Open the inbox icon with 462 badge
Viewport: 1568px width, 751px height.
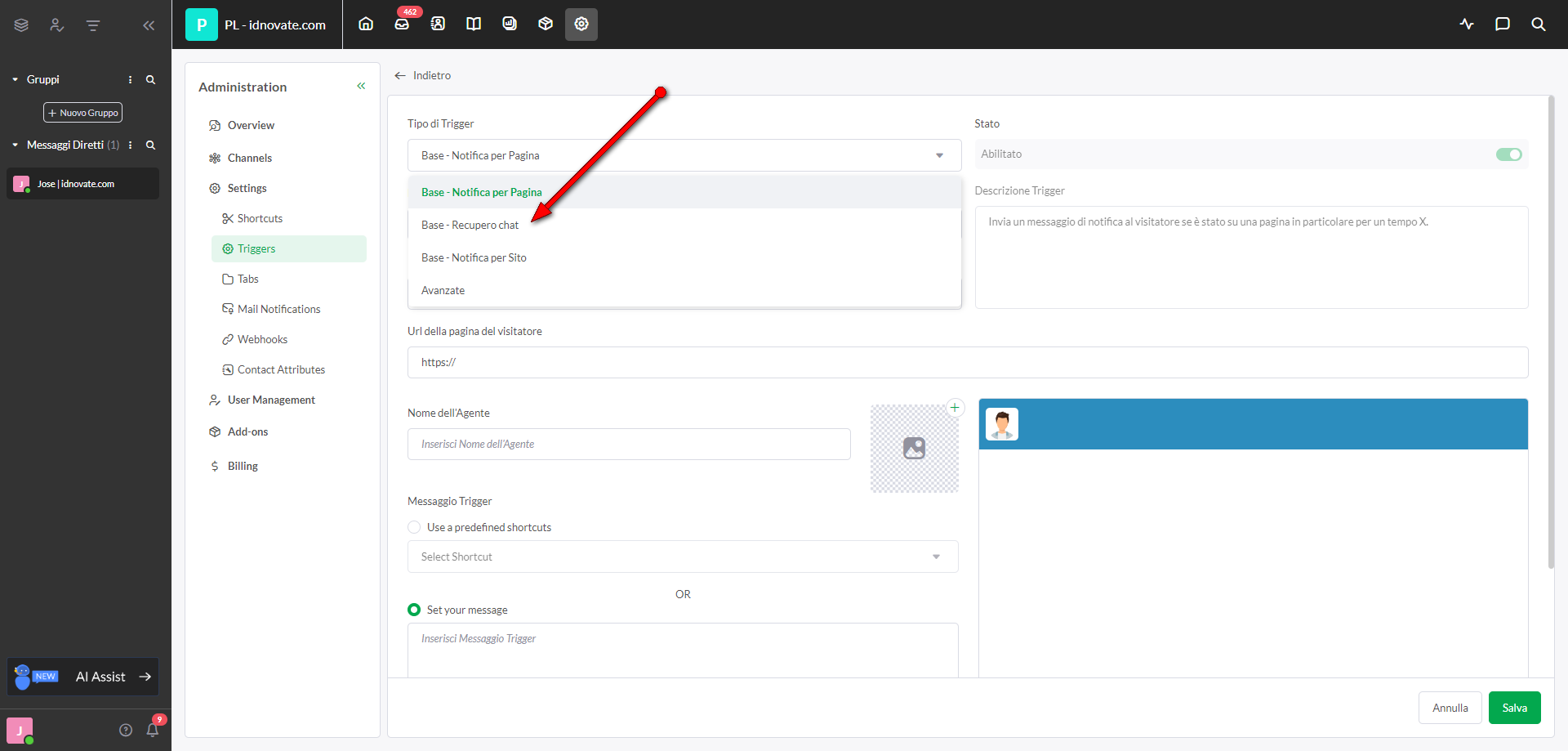click(402, 25)
